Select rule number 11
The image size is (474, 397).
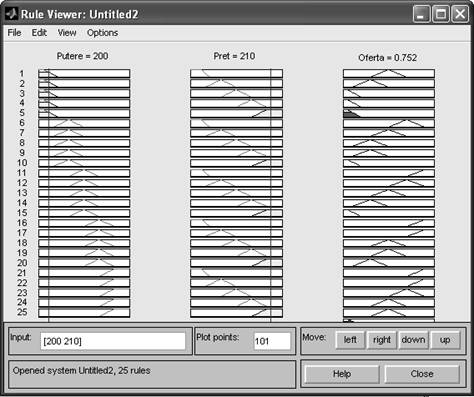(22, 173)
